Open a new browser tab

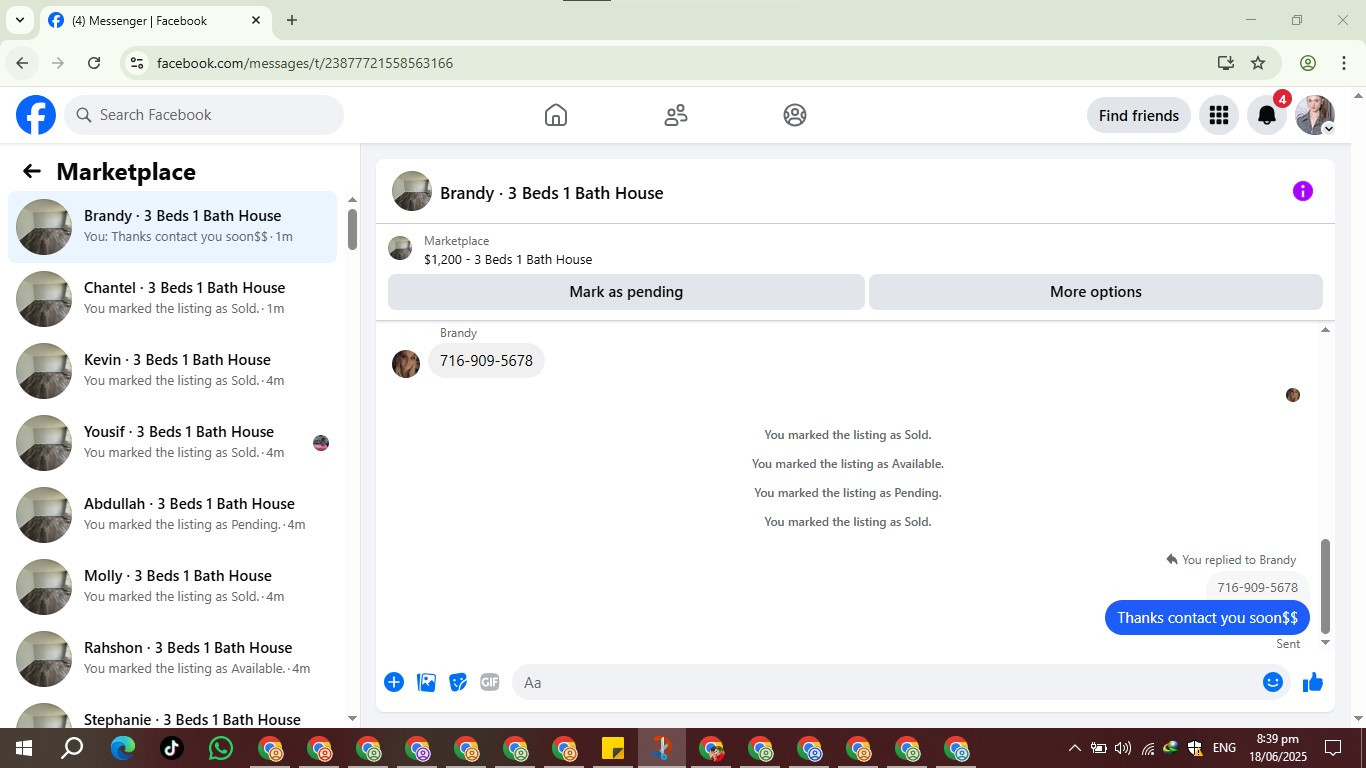pyautogui.click(x=292, y=20)
